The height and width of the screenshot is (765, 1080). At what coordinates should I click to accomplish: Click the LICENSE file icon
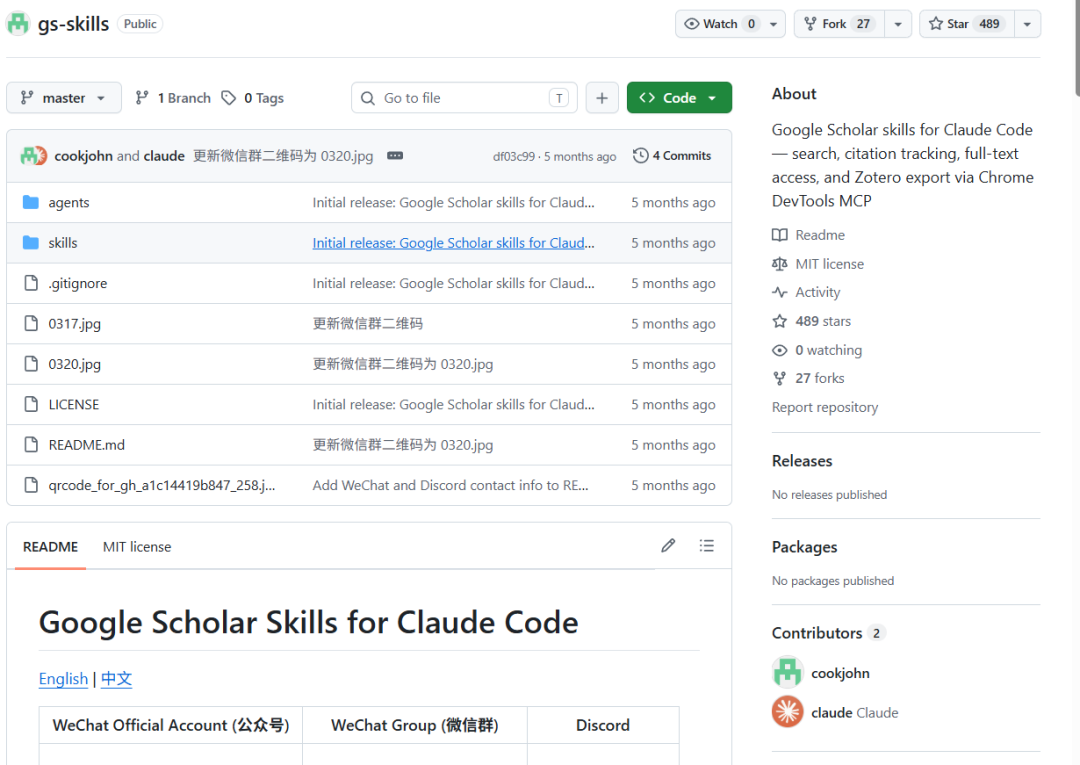(31, 404)
